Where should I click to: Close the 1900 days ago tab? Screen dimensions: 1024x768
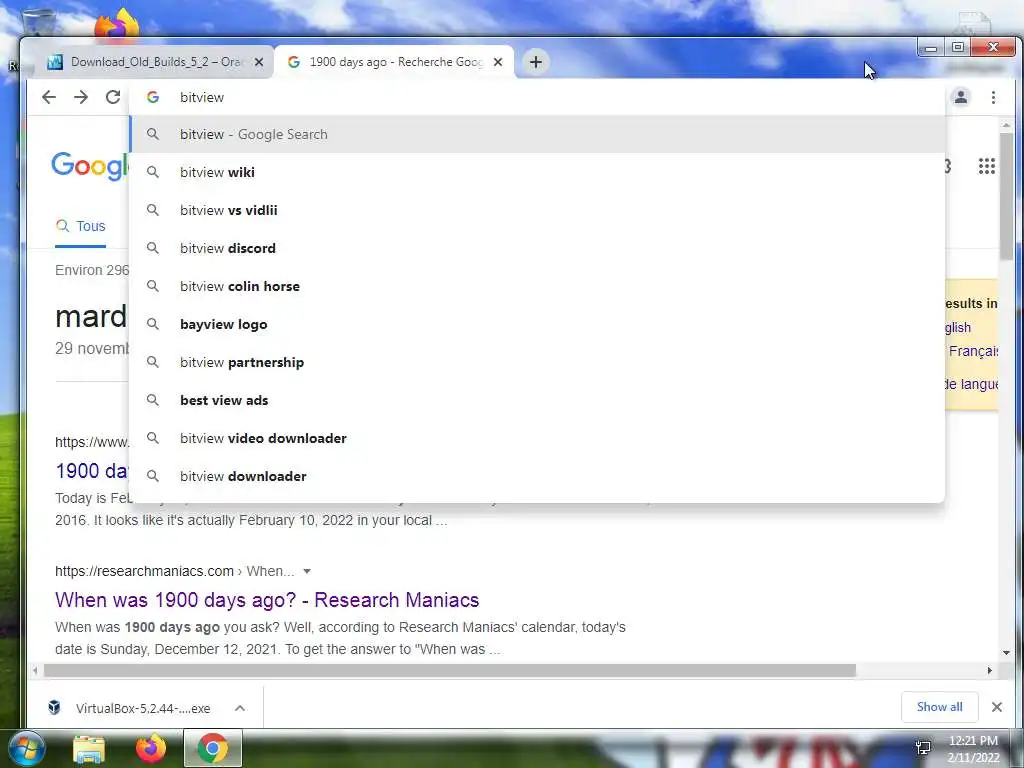click(x=498, y=62)
